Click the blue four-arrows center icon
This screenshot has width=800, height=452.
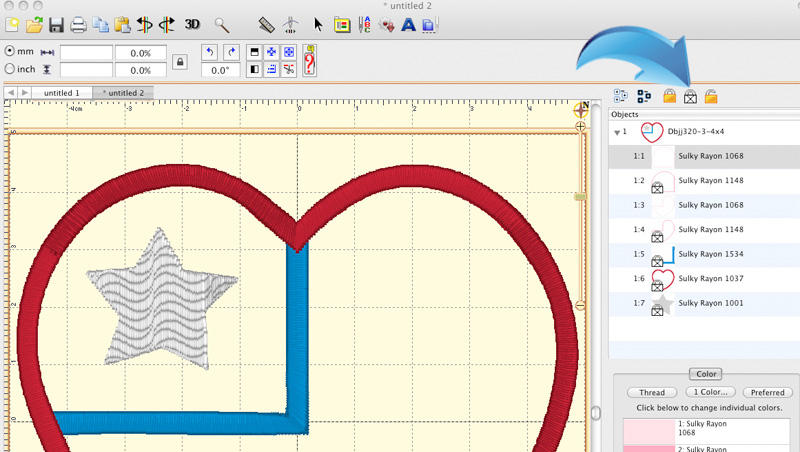[x=271, y=52]
